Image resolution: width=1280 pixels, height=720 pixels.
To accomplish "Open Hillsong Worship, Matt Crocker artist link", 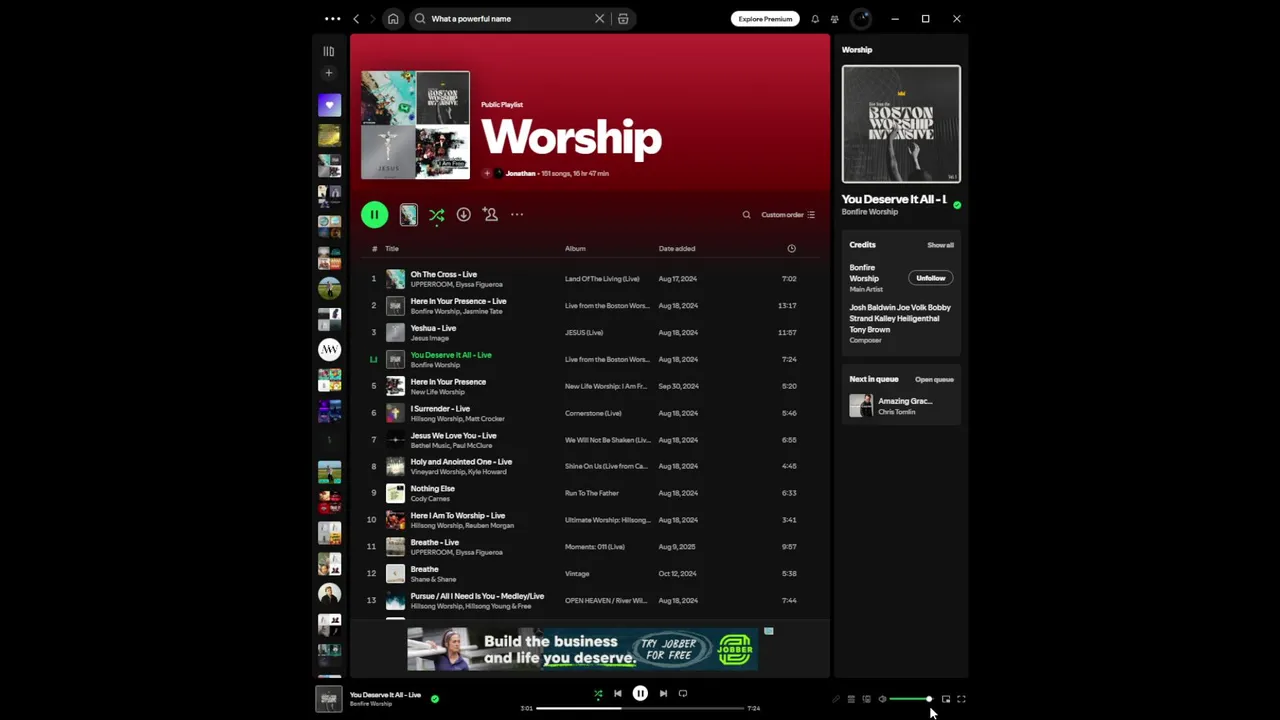I will click(x=457, y=419).
